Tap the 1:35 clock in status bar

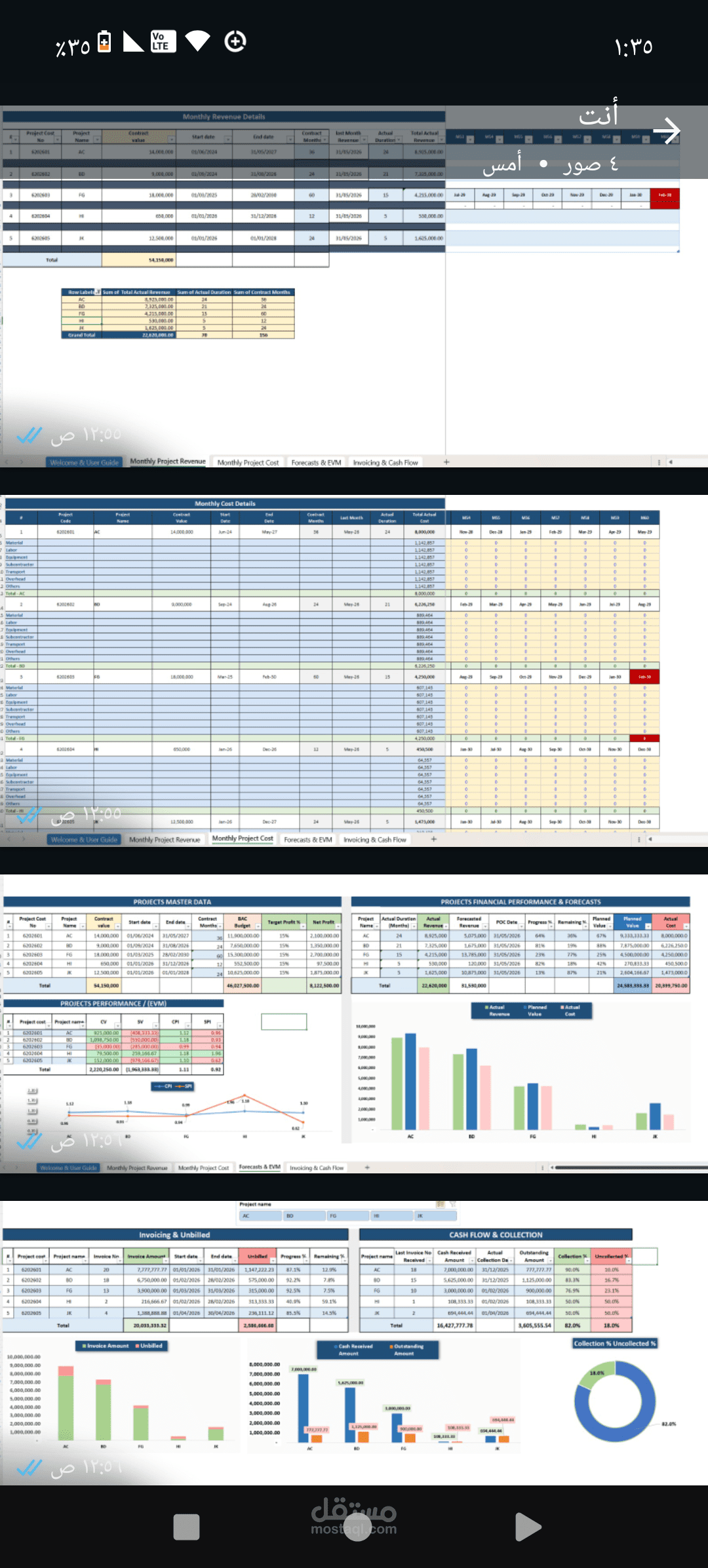pos(633,47)
